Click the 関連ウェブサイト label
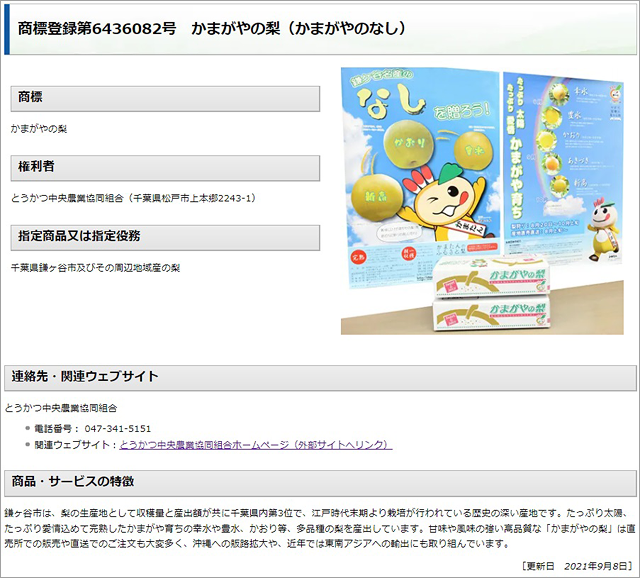The height and width of the screenshot is (578, 640). (72, 445)
